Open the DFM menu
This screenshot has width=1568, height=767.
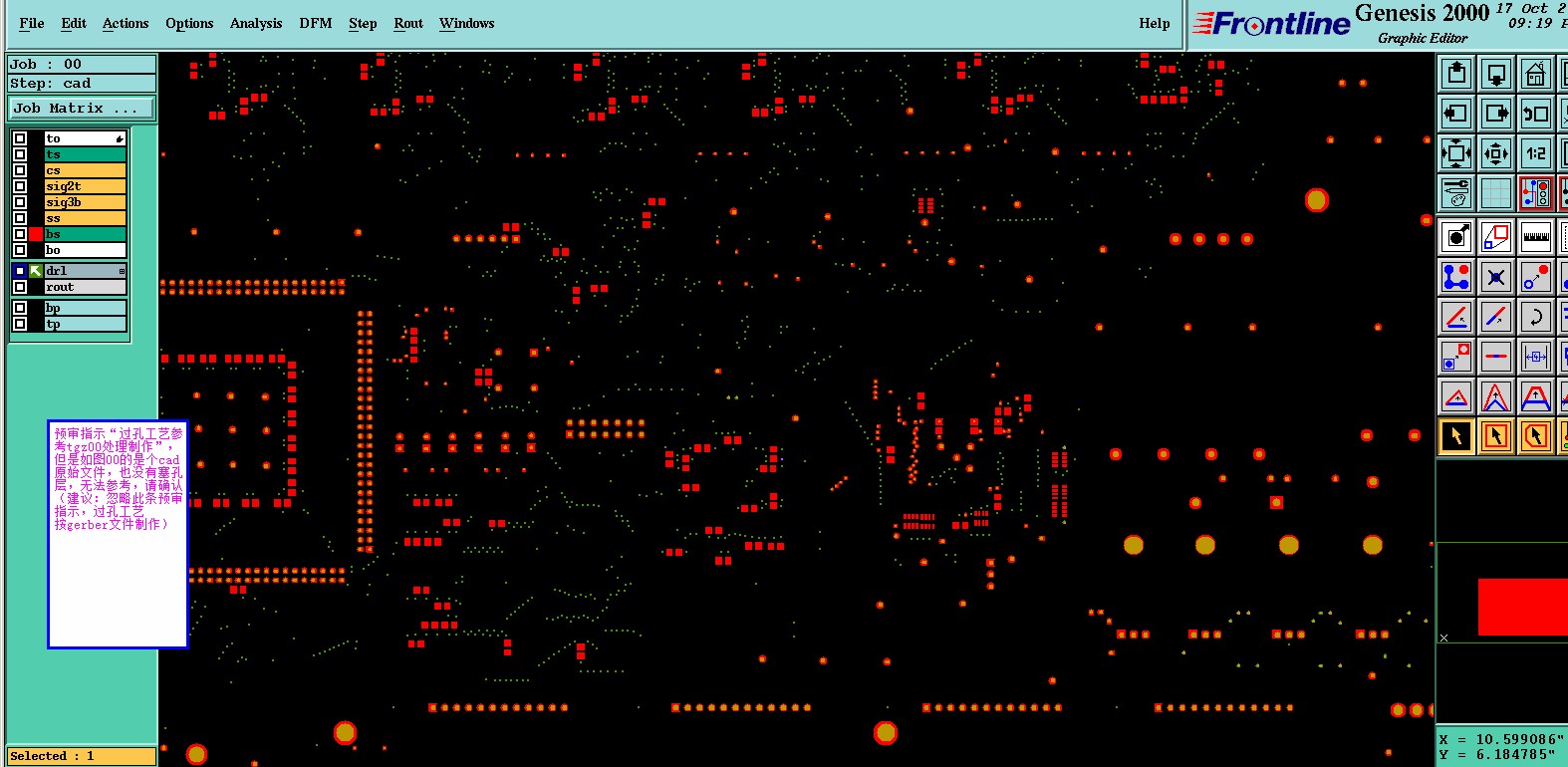coord(316,23)
